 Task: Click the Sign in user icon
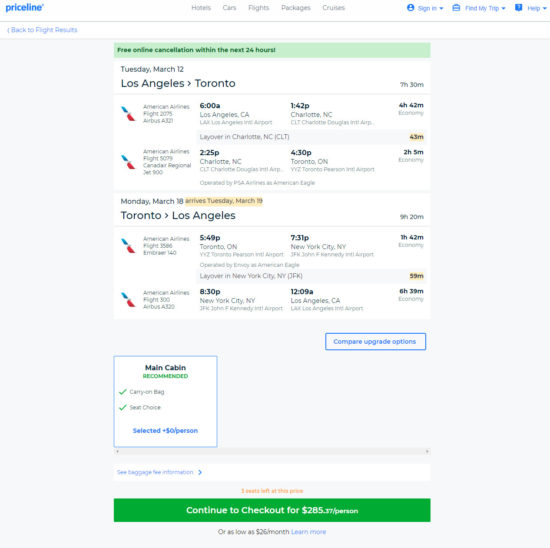[x=410, y=8]
